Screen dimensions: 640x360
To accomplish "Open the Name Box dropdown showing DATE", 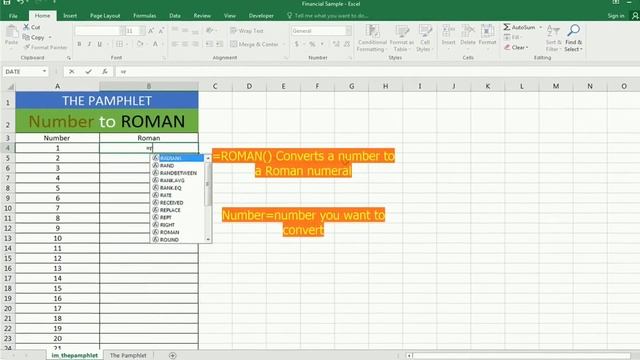I will click(x=44, y=71).
